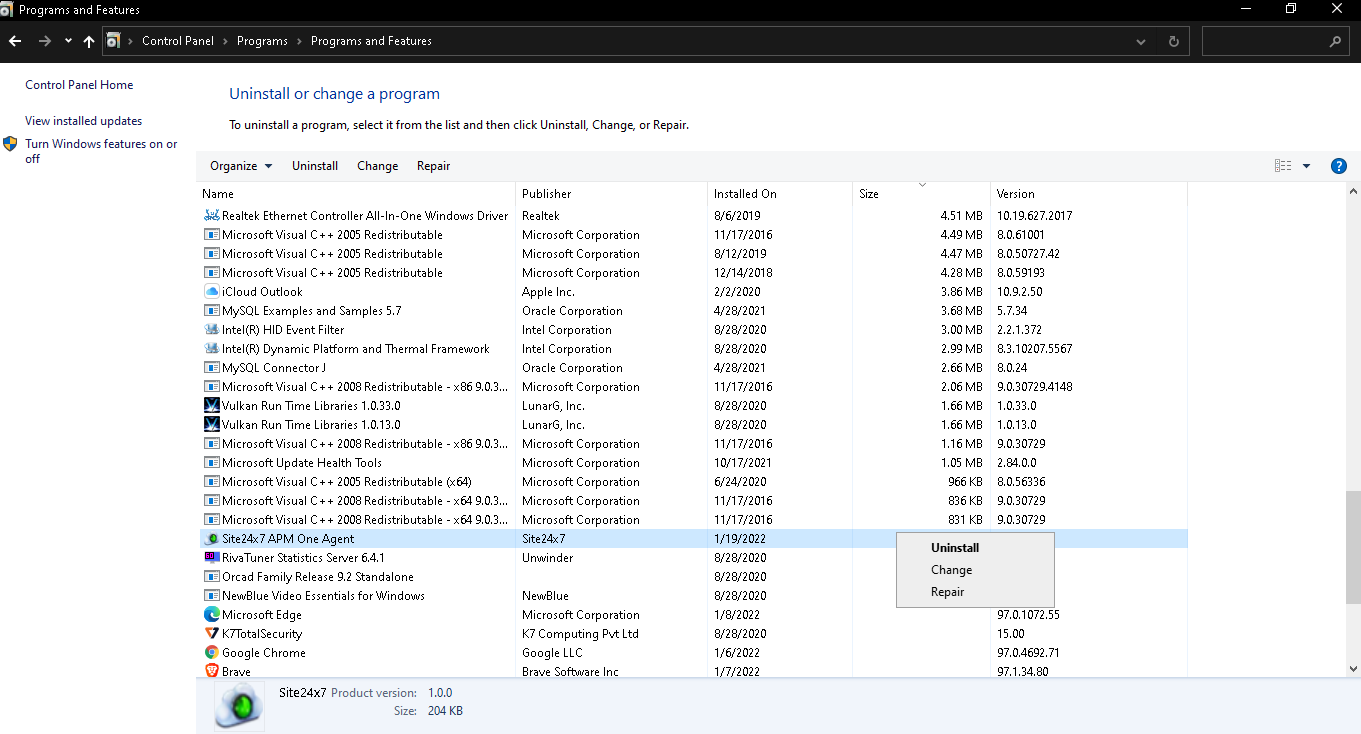Click the Microsoft Edge icon

pyautogui.click(x=211, y=614)
